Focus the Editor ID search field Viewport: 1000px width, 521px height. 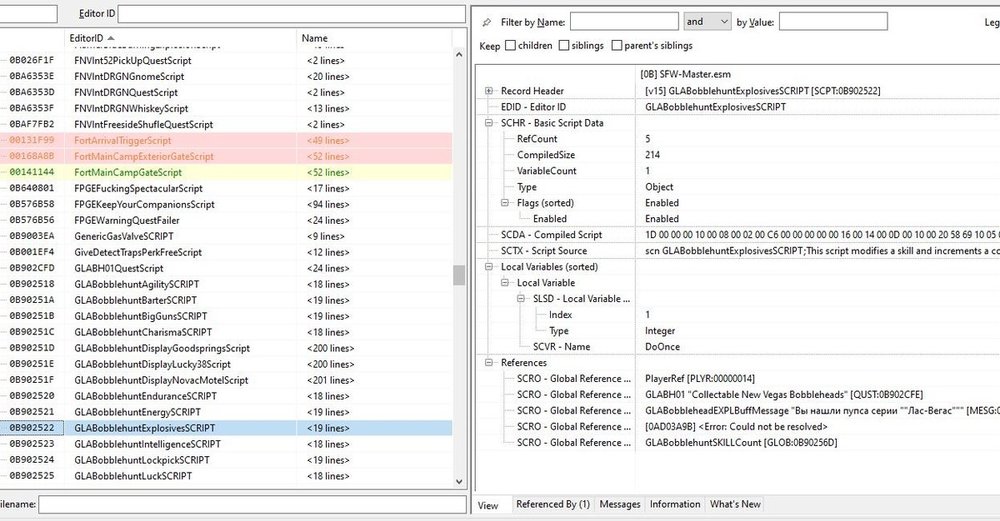(x=291, y=13)
